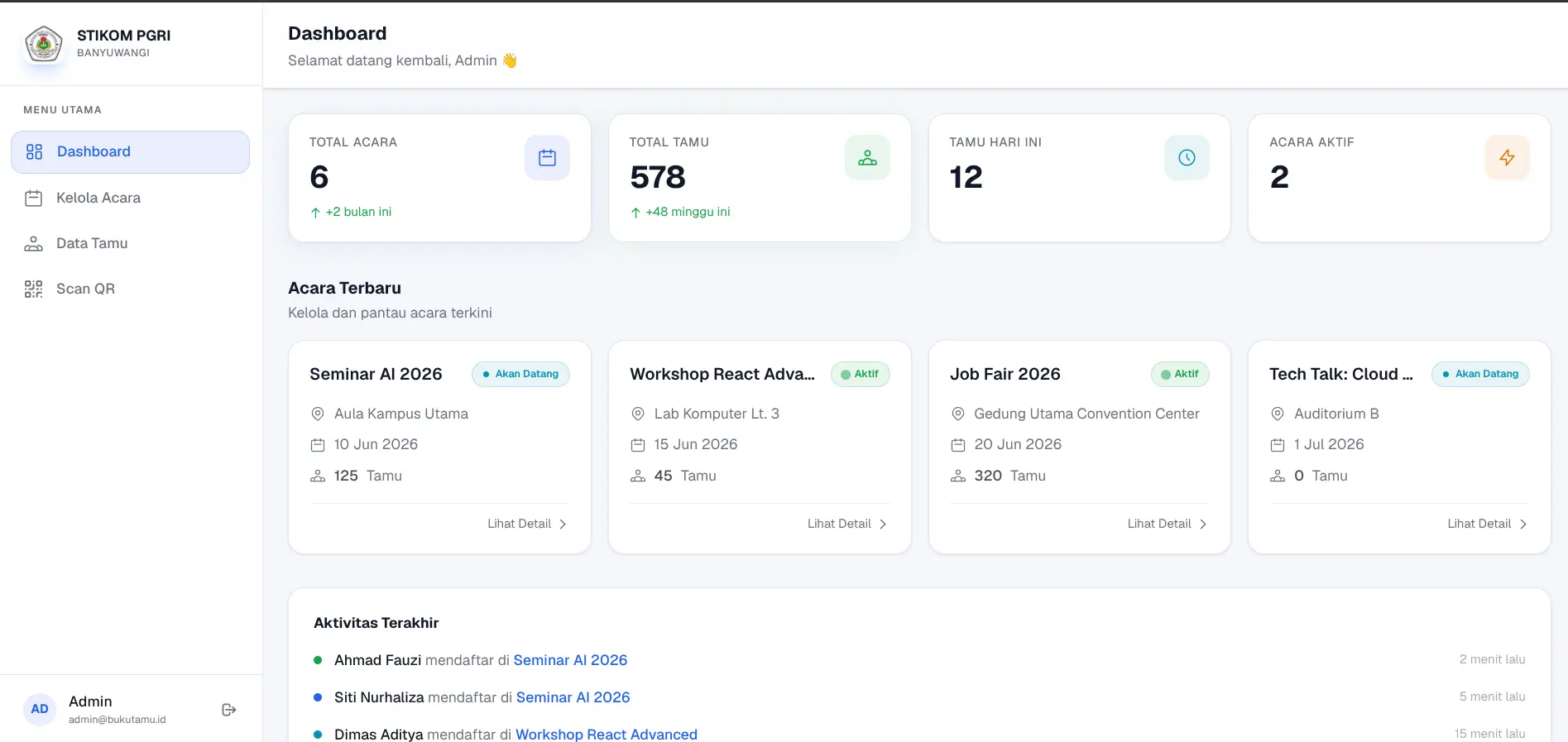Click the guests icon beside 320 Tamu
This screenshot has height=742, width=1568.
tap(957, 476)
